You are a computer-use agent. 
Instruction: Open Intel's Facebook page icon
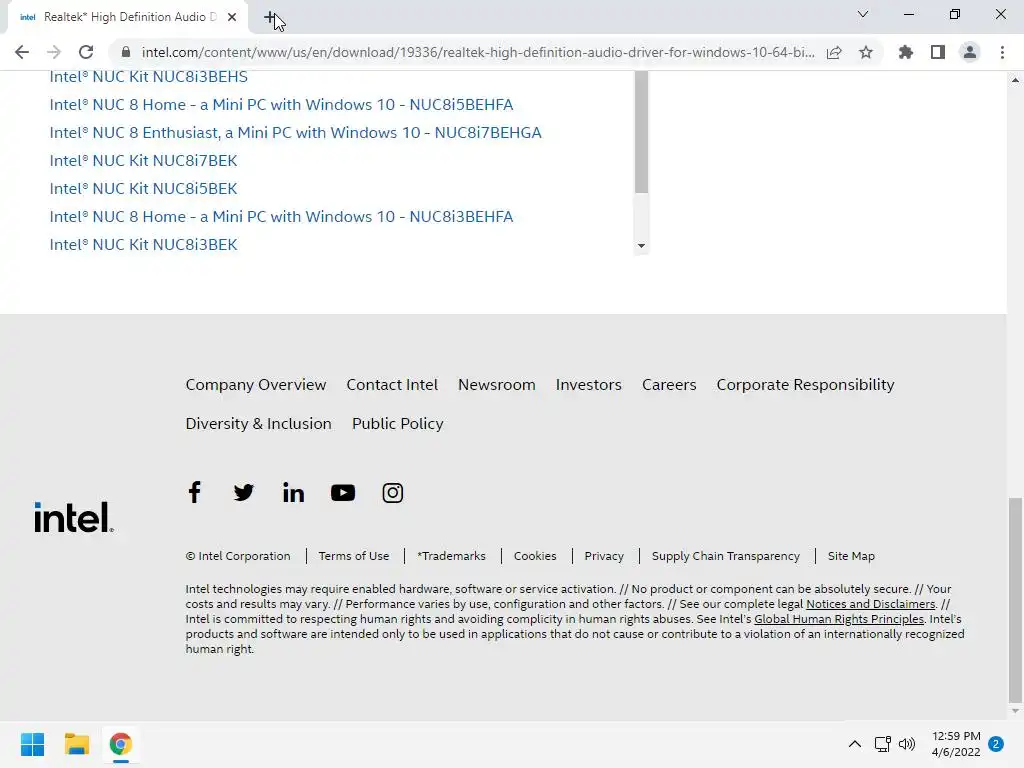point(194,492)
